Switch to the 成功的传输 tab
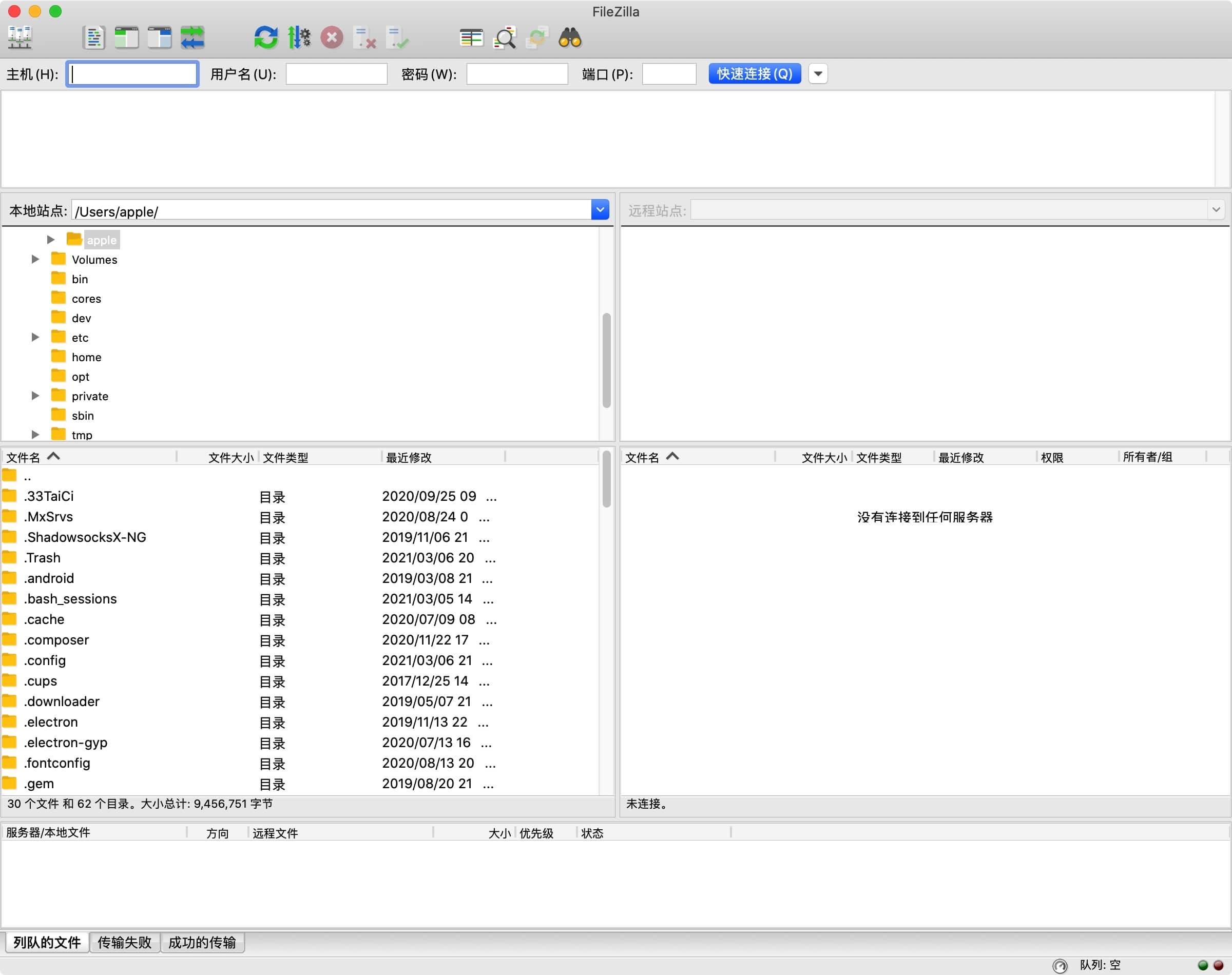Viewport: 1232px width, 975px height. pos(202,943)
